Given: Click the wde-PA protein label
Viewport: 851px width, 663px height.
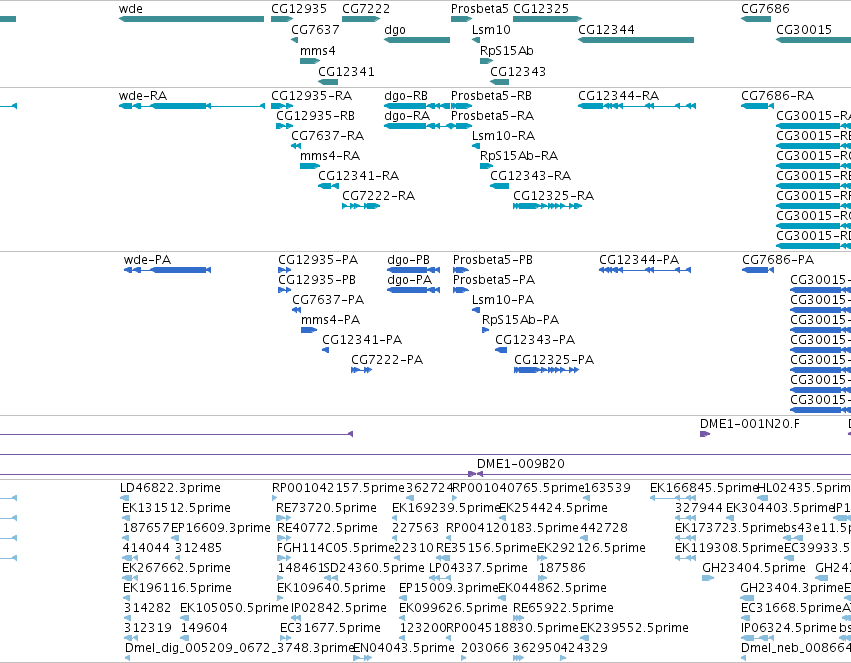Looking at the screenshot, I should point(148,260).
